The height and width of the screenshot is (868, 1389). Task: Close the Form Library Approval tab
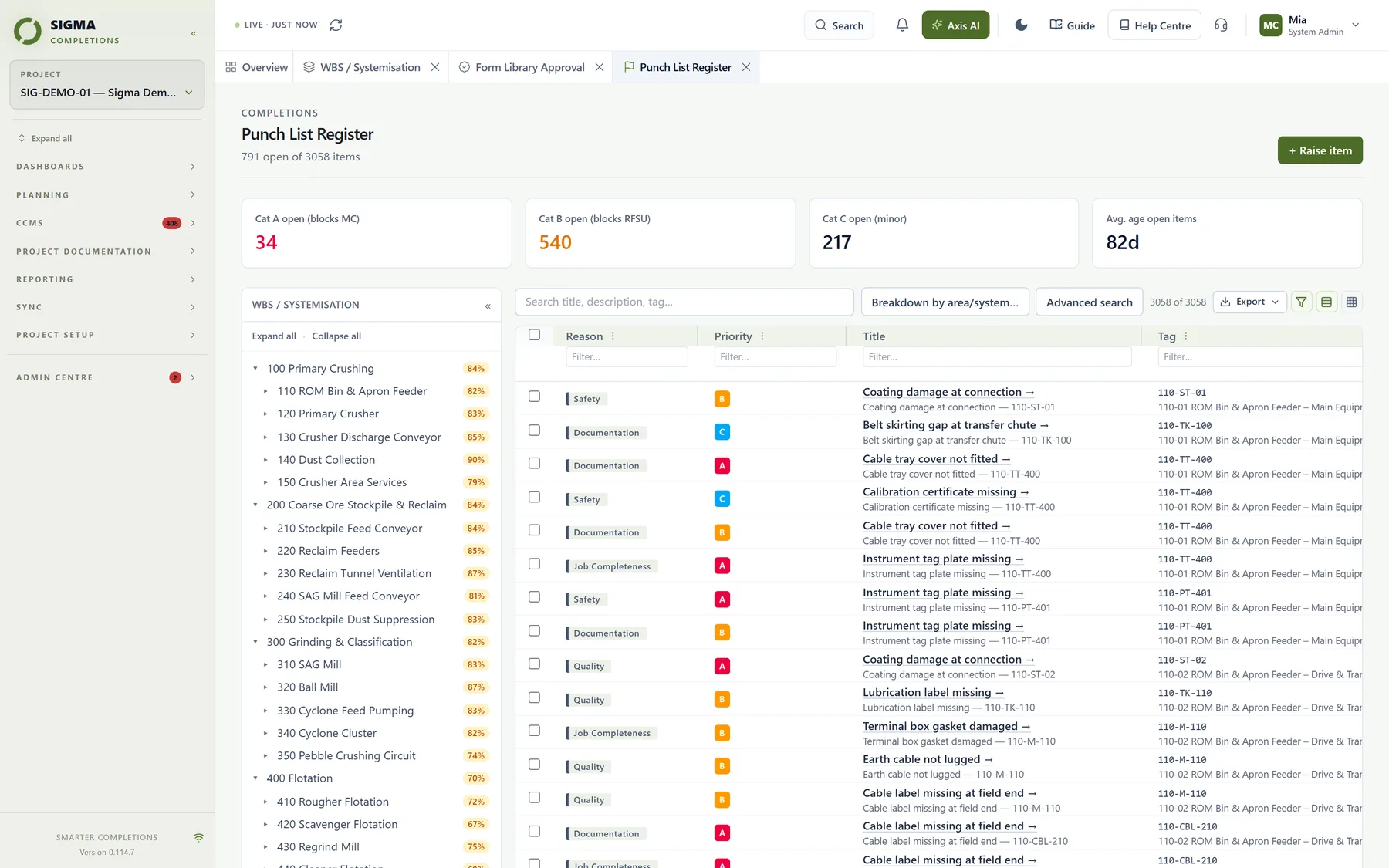click(600, 67)
